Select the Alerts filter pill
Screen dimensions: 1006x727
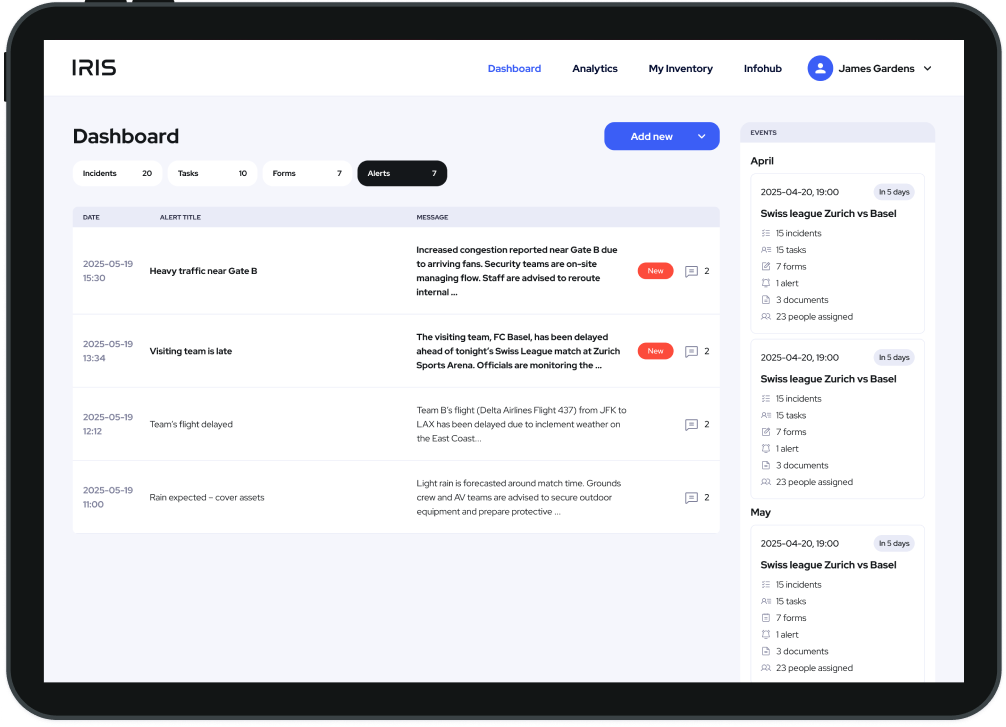pyautogui.click(x=402, y=173)
